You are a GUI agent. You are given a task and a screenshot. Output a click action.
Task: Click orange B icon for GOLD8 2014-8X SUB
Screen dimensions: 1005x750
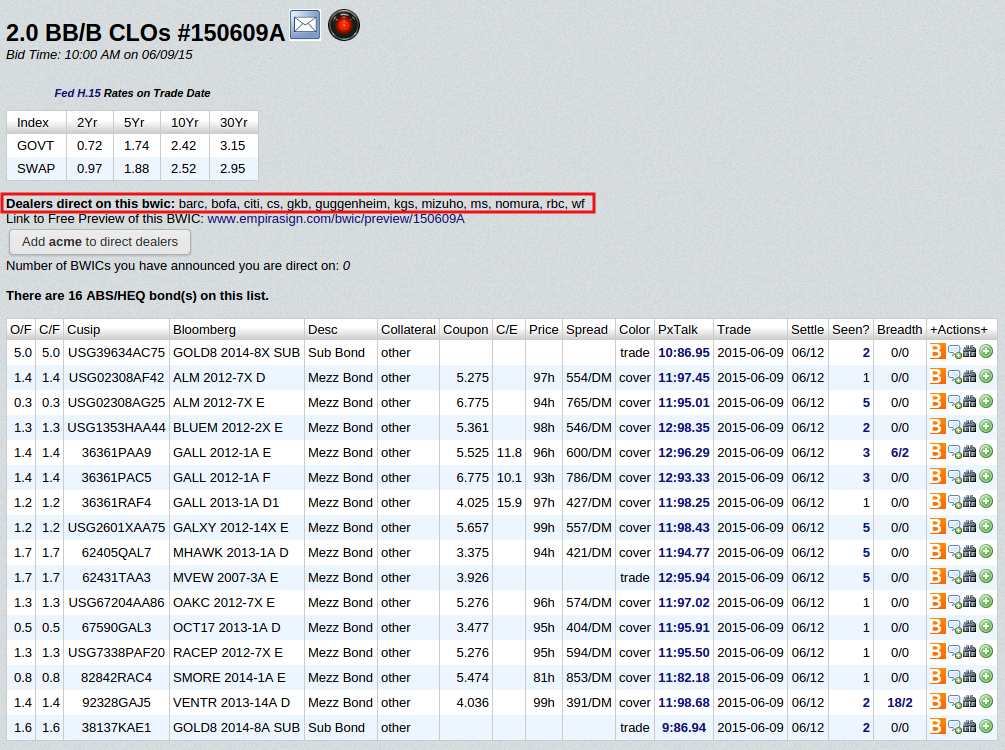pos(937,352)
